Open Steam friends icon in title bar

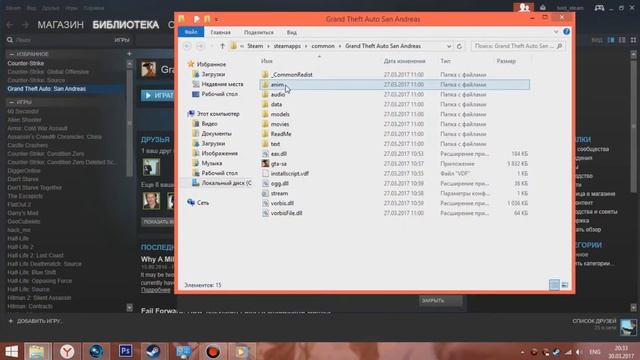(x=524, y=8)
